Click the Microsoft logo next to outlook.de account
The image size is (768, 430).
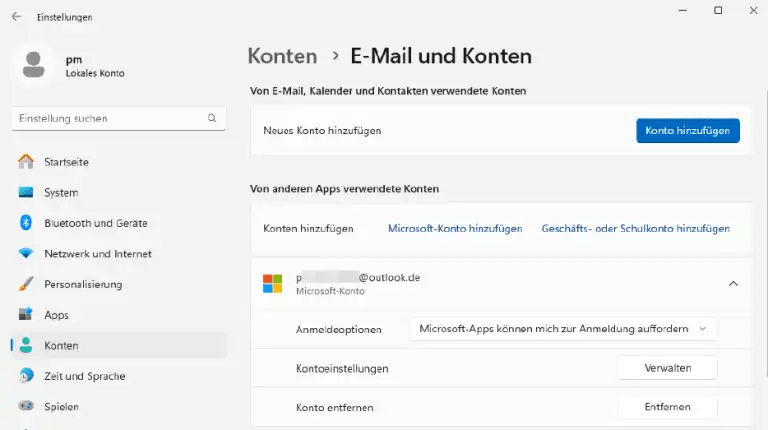click(x=272, y=284)
